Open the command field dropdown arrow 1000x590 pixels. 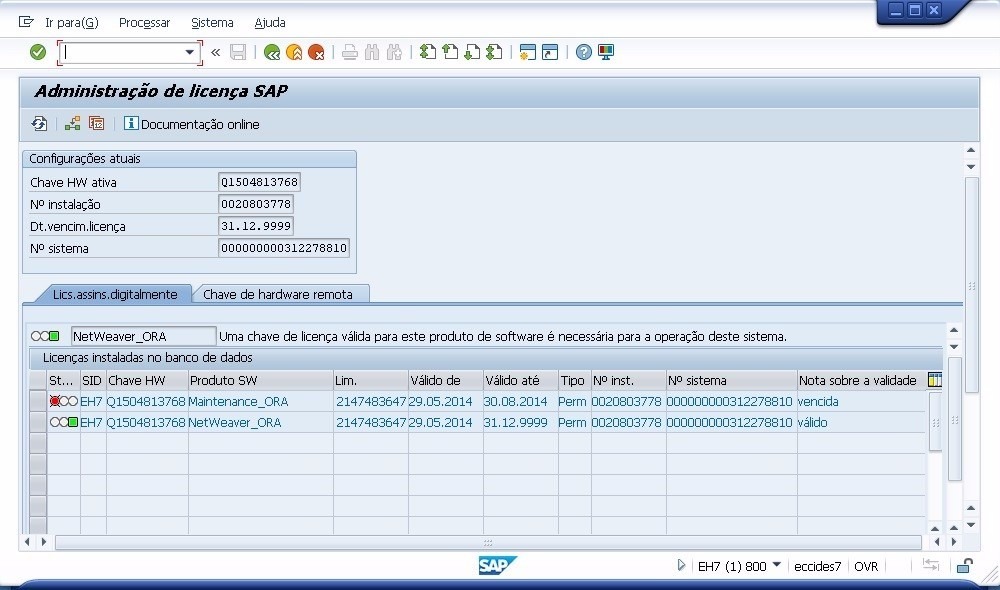(x=189, y=52)
